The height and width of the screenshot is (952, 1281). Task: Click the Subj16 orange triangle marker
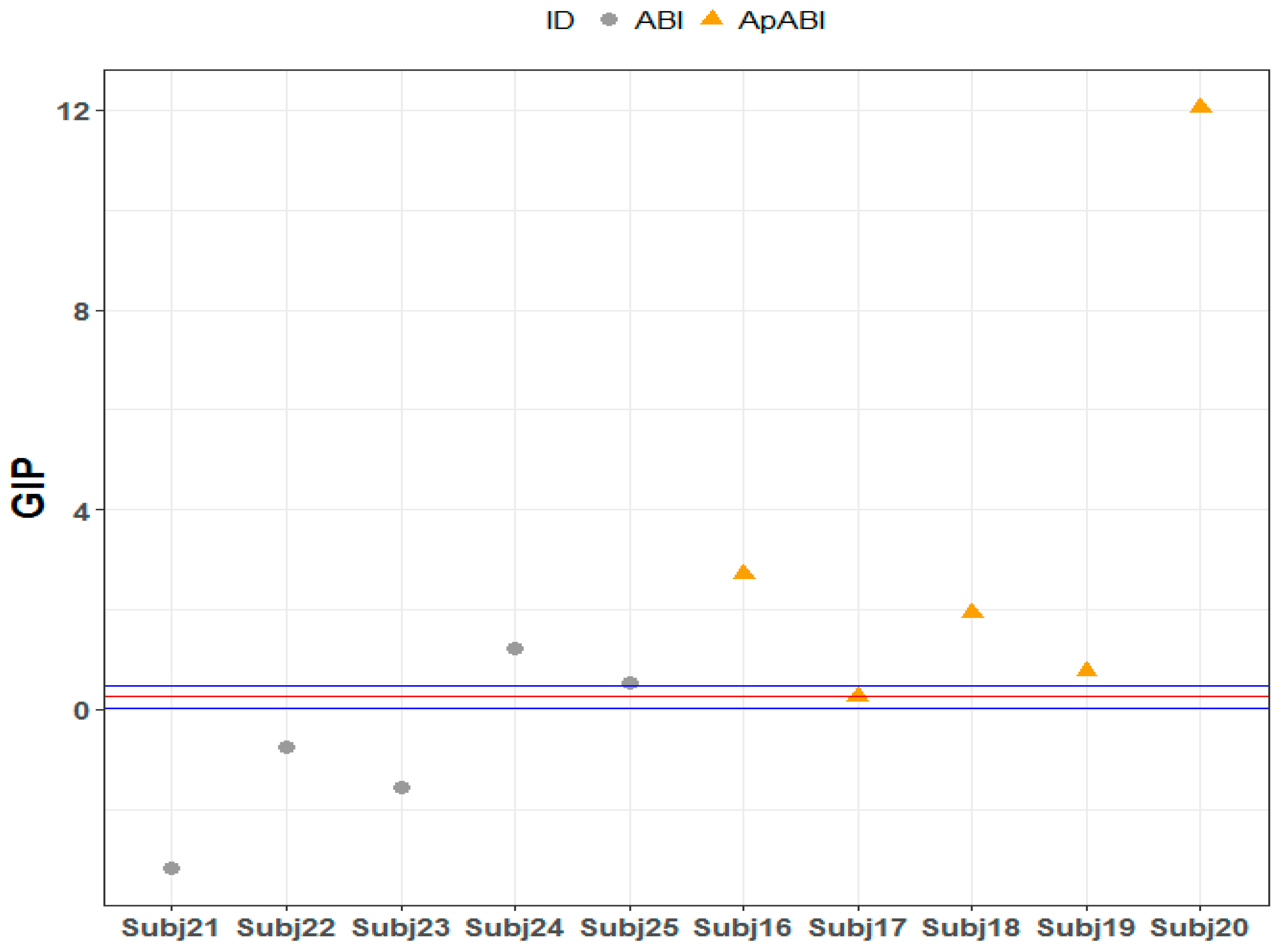(744, 573)
